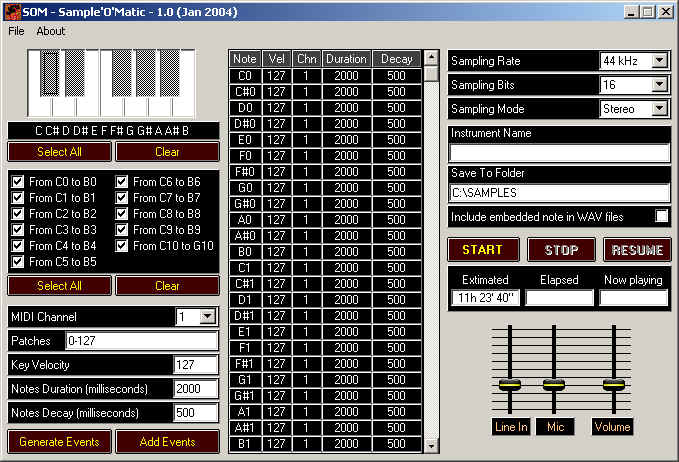Click the Save To Folder field

pos(559,193)
